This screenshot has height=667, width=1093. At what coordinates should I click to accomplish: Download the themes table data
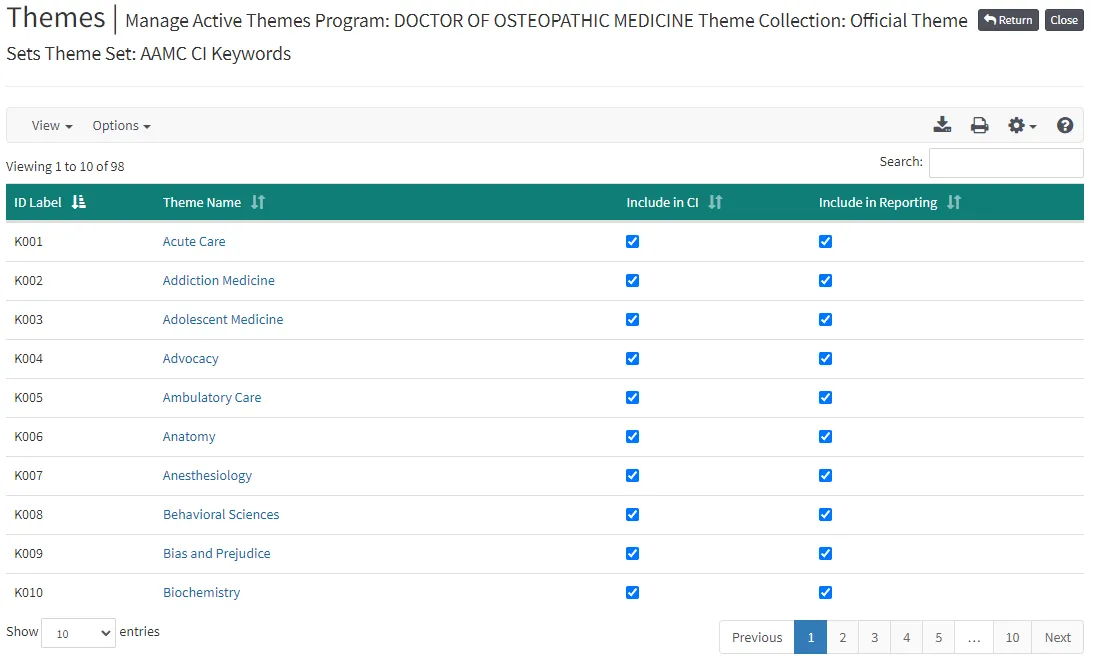(x=942, y=125)
